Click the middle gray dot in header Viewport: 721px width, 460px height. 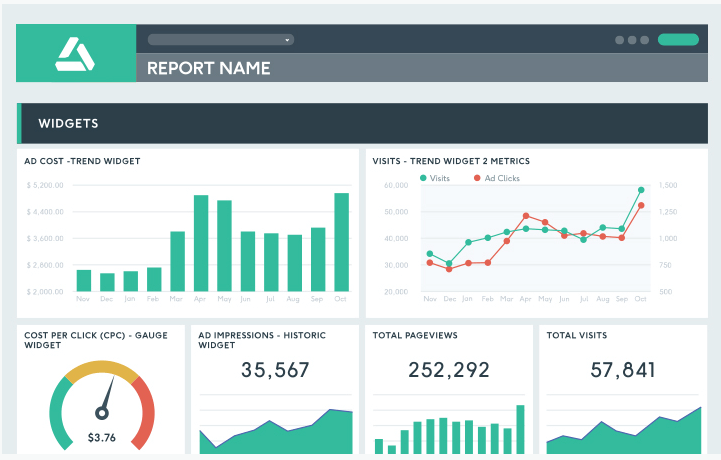coord(632,40)
